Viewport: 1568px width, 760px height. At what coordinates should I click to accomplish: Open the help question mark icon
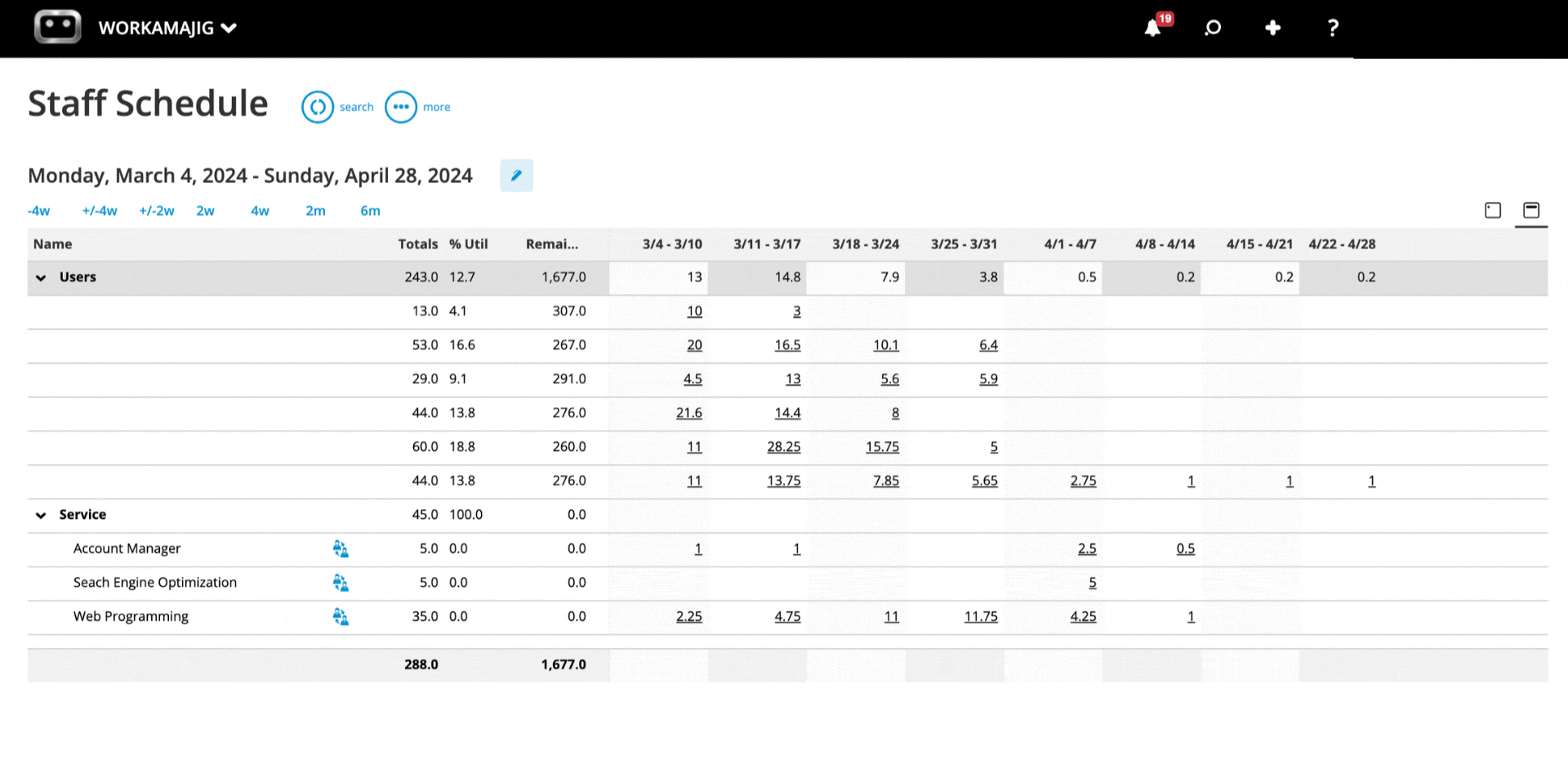click(x=1333, y=29)
